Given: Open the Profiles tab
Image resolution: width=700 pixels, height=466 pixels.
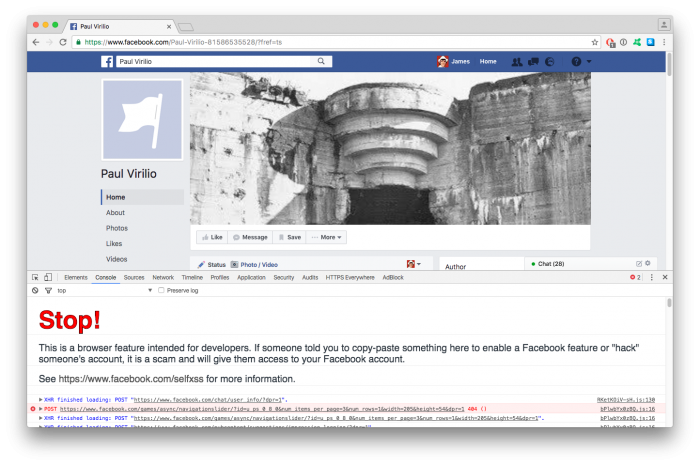Looking at the screenshot, I should point(220,277).
